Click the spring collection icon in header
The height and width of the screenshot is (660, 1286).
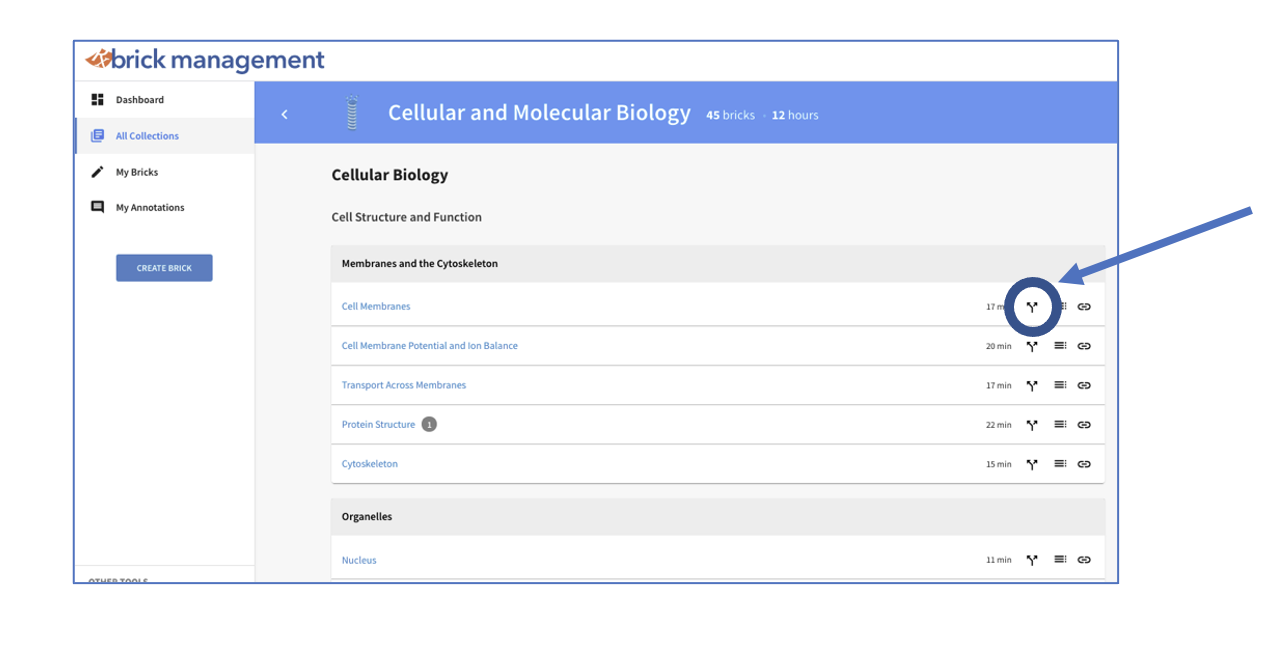[x=351, y=113]
